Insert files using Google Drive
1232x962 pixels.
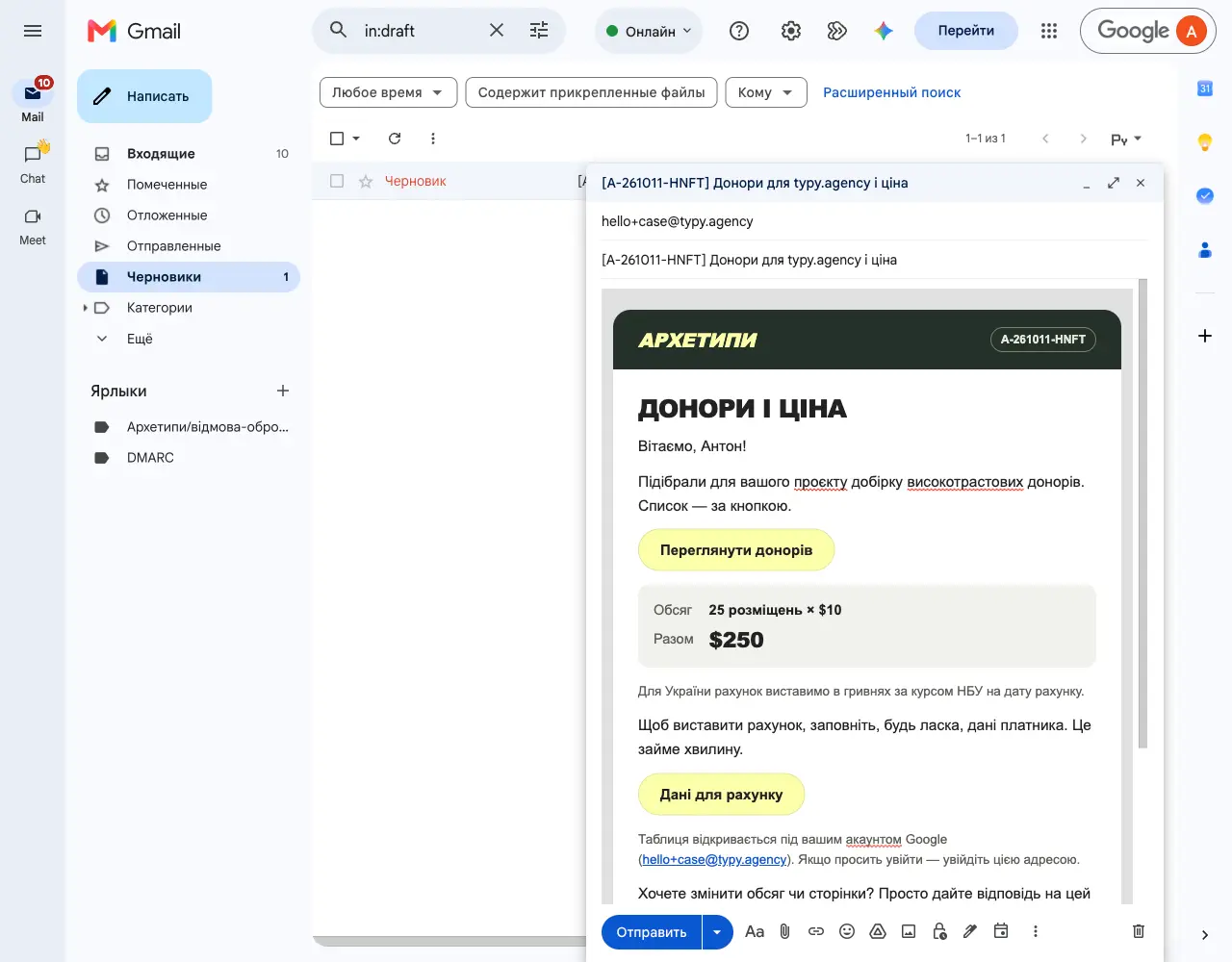(x=878, y=931)
